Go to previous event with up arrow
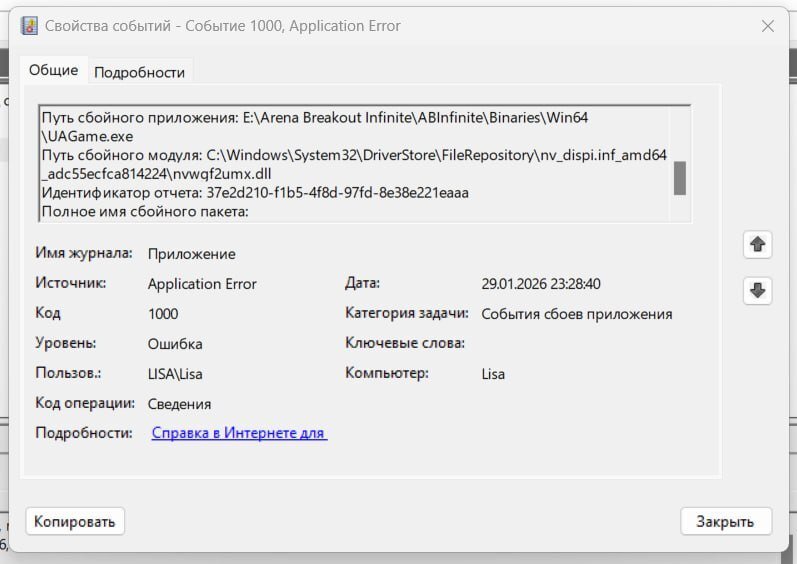The width and height of the screenshot is (797, 564). point(757,244)
